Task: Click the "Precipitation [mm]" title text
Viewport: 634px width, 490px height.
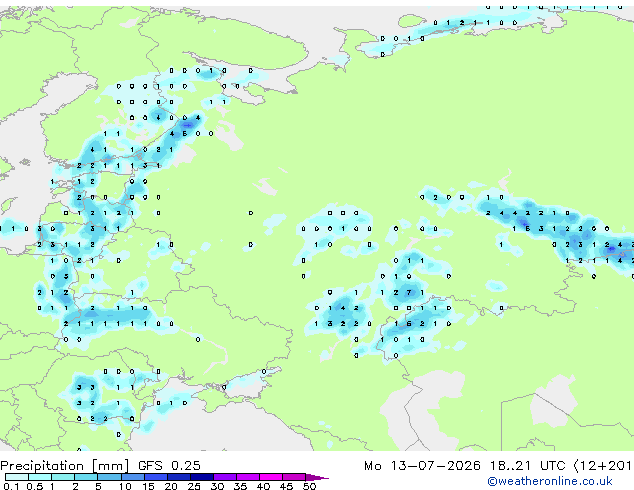Action: pos(65,466)
